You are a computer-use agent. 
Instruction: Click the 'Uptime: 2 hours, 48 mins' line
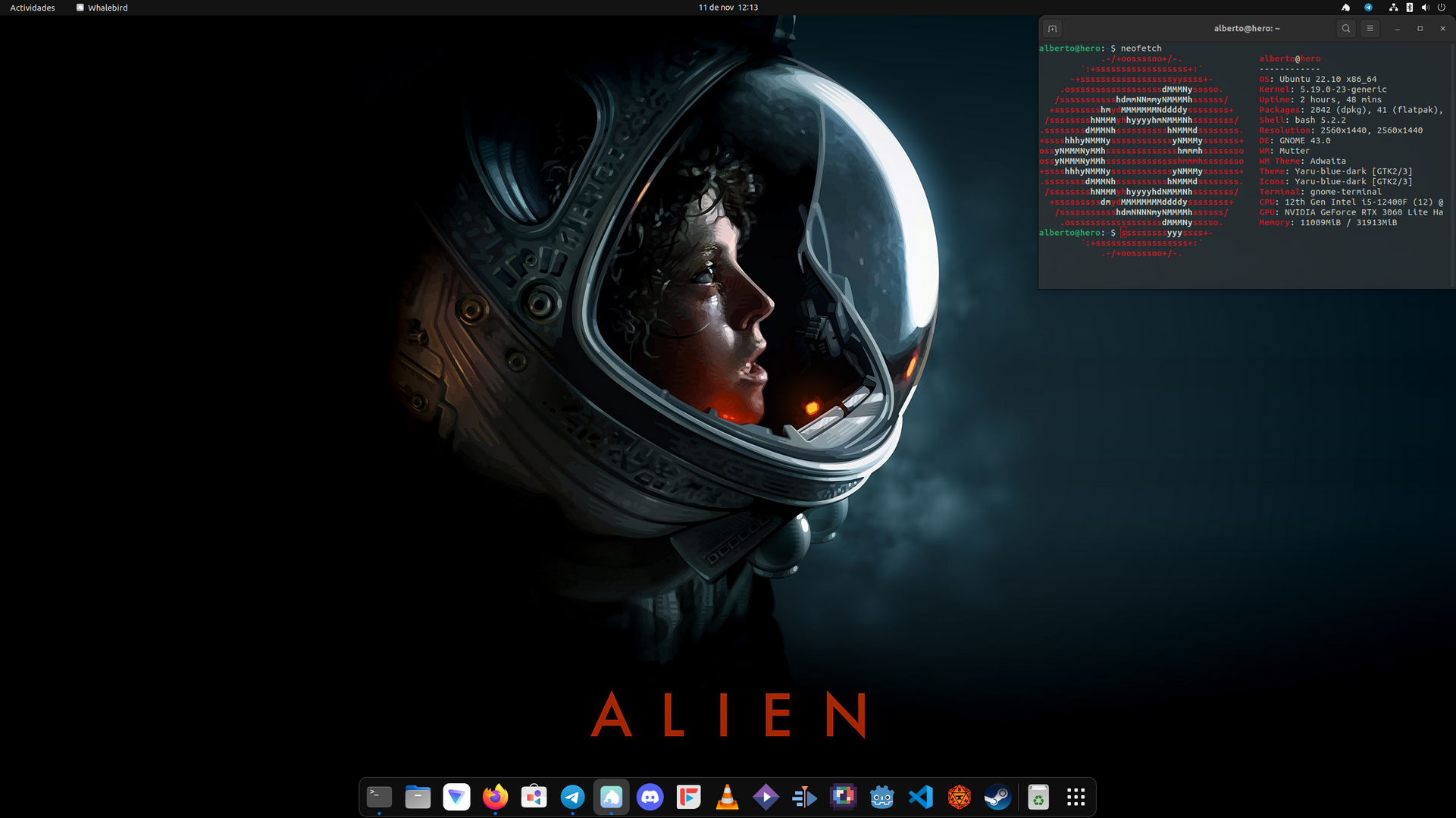(x=1320, y=99)
